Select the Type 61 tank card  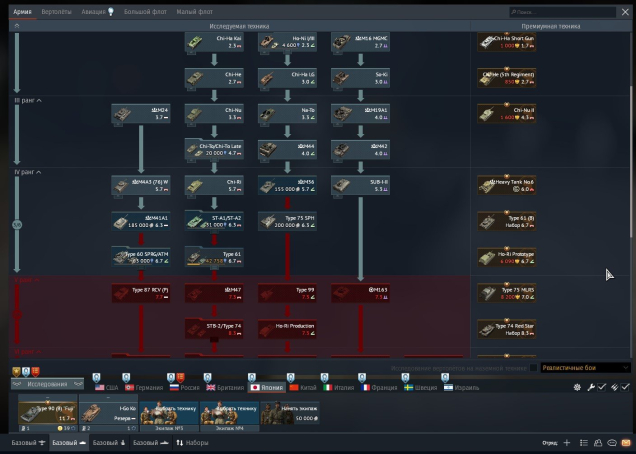pos(214,258)
